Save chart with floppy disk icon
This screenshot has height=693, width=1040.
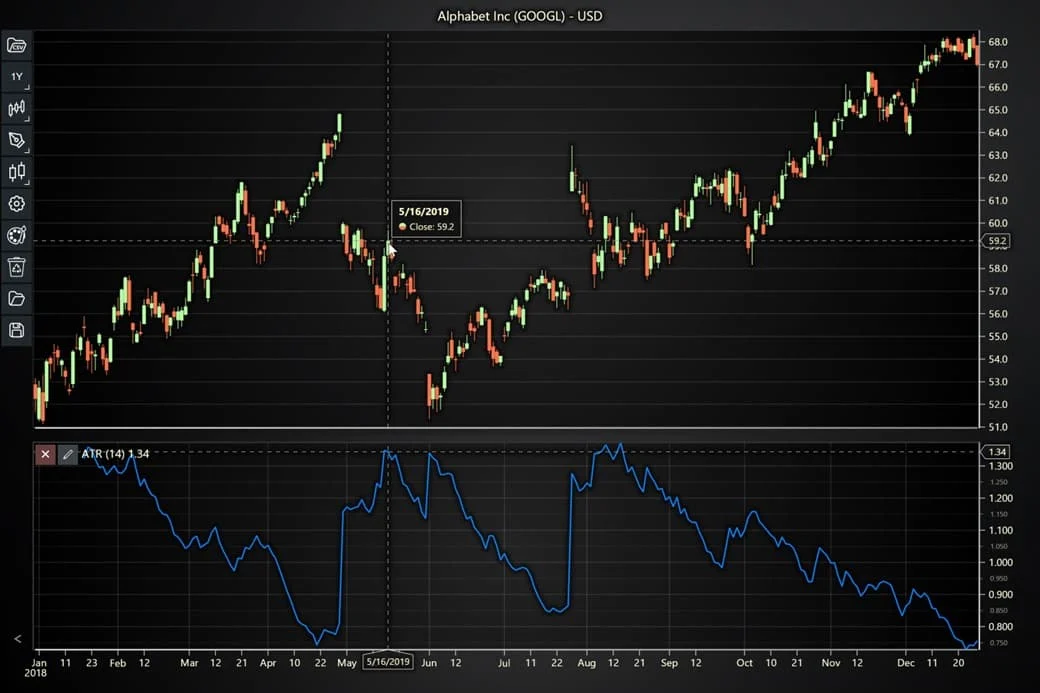coord(16,330)
